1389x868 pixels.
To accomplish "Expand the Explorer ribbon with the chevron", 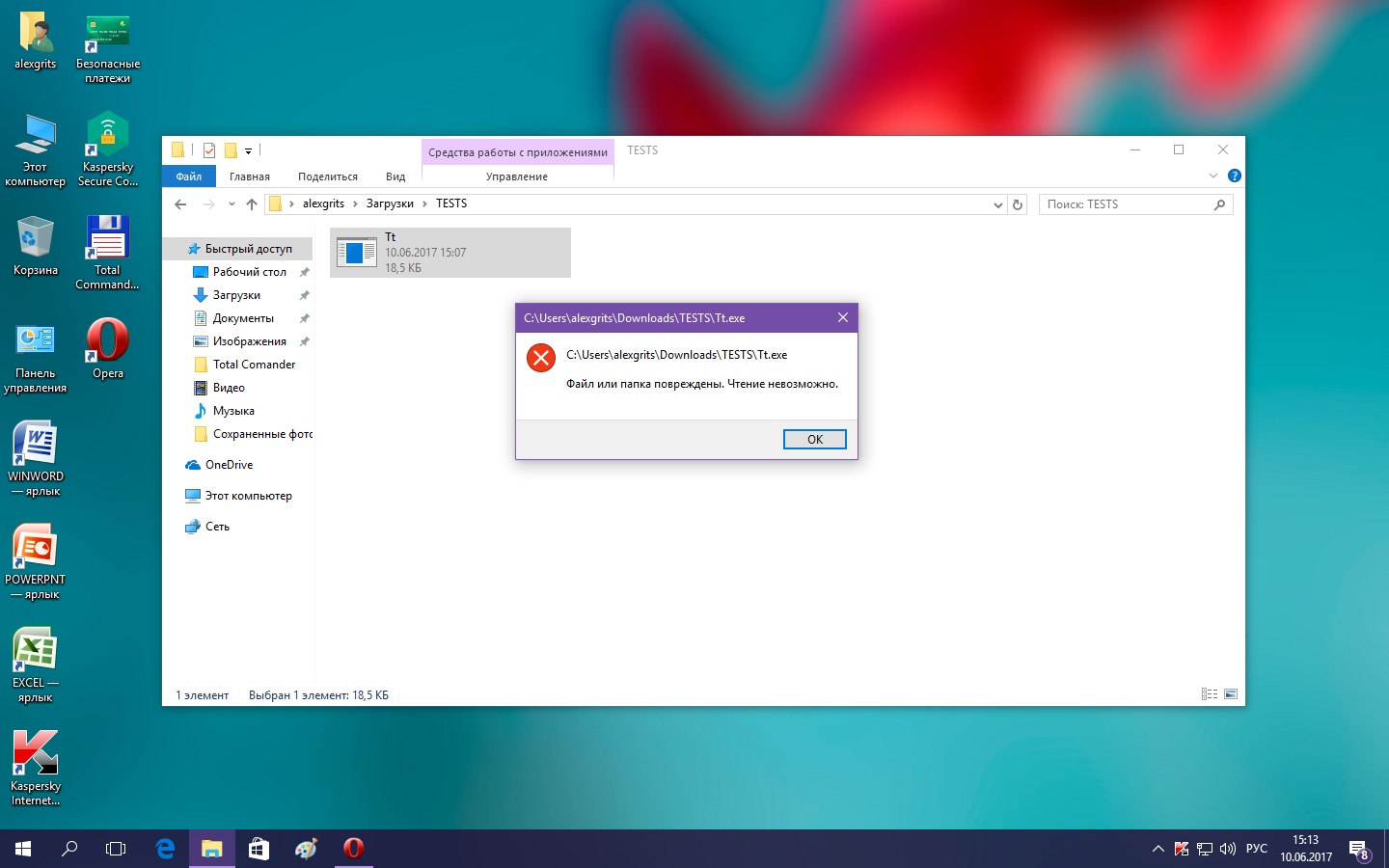I will [x=1213, y=176].
